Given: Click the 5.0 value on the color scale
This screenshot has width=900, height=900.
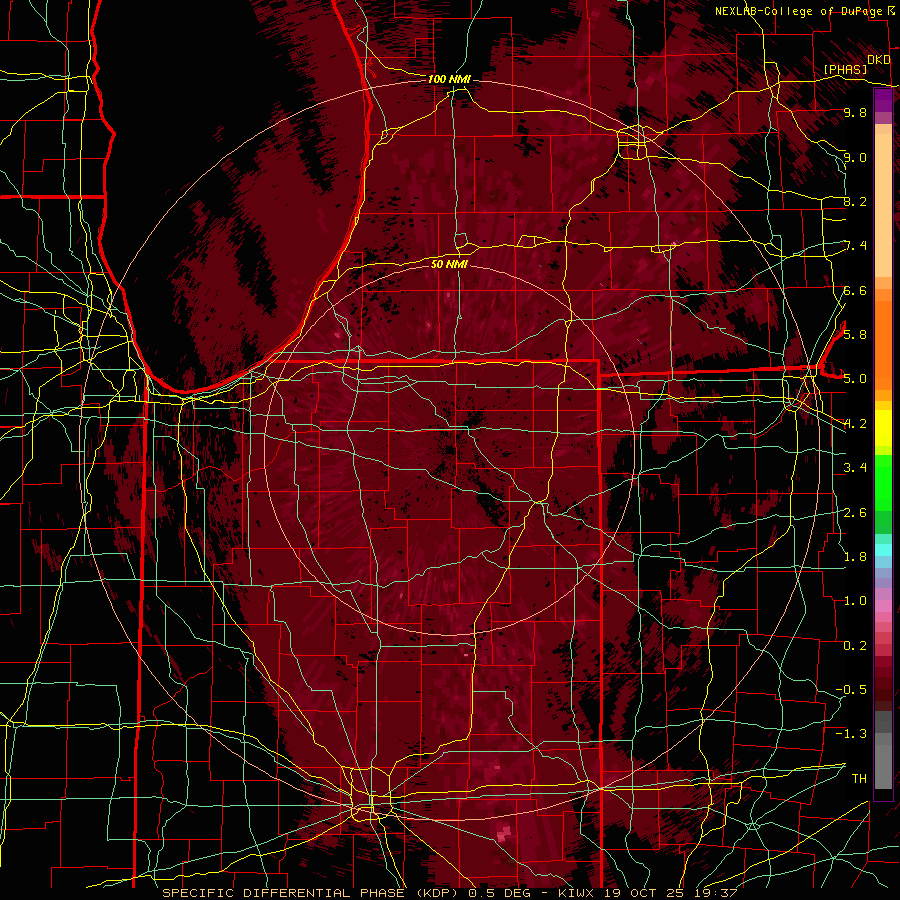Looking at the screenshot, I should 855,379.
